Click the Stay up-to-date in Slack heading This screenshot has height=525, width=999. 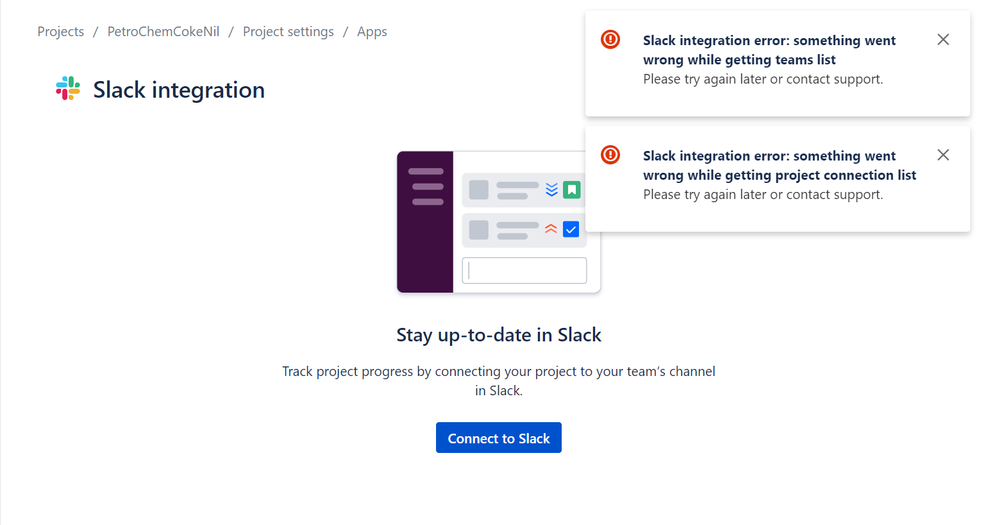click(499, 335)
